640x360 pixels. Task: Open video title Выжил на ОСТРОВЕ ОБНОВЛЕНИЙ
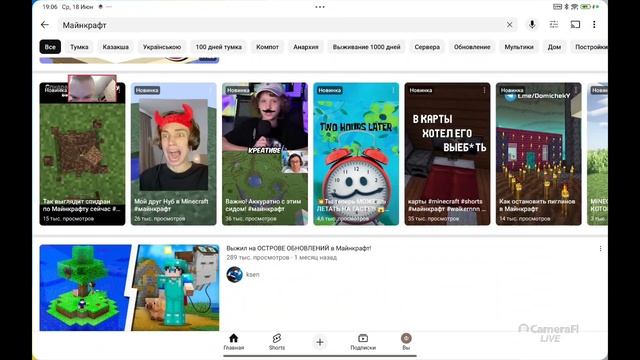pyautogui.click(x=299, y=248)
